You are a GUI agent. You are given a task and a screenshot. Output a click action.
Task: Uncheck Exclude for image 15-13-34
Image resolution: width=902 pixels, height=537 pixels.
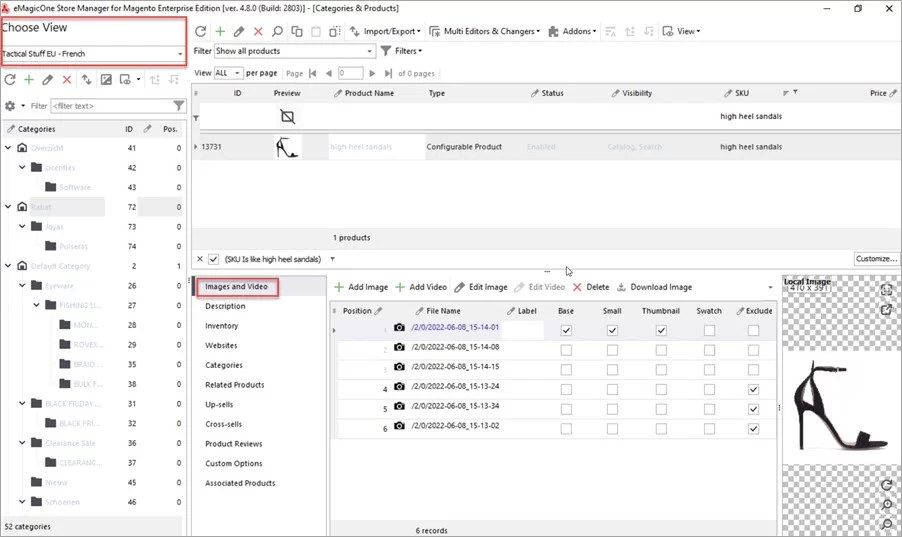tap(754, 409)
